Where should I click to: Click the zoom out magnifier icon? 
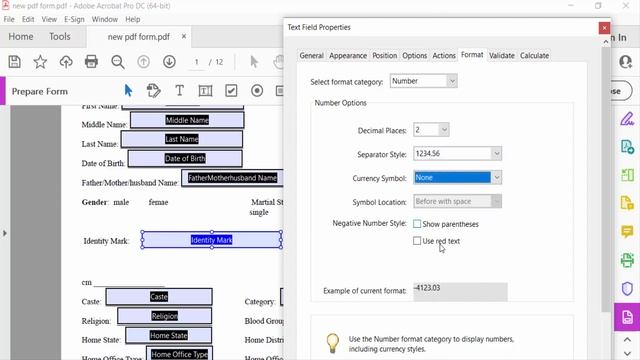click(x=118, y=62)
